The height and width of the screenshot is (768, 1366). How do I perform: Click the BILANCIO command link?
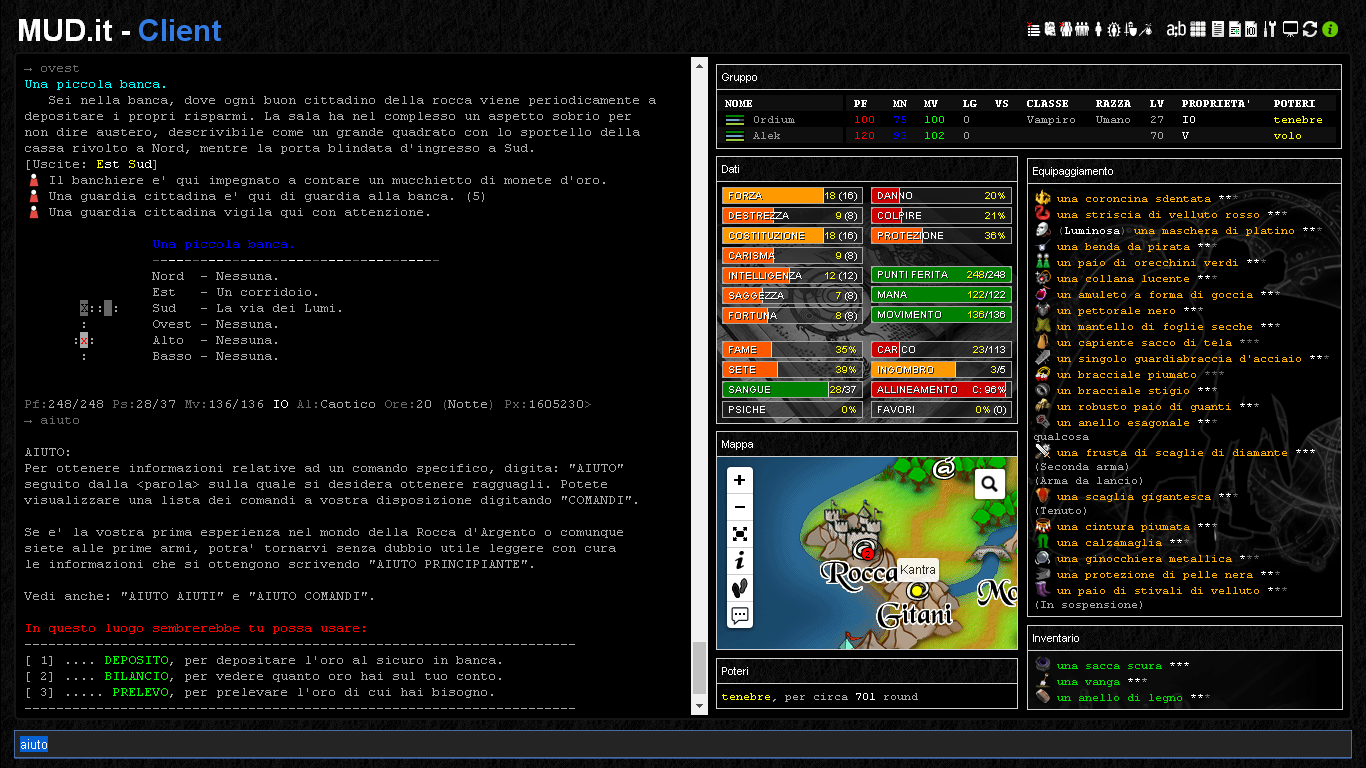pyautogui.click(x=136, y=676)
